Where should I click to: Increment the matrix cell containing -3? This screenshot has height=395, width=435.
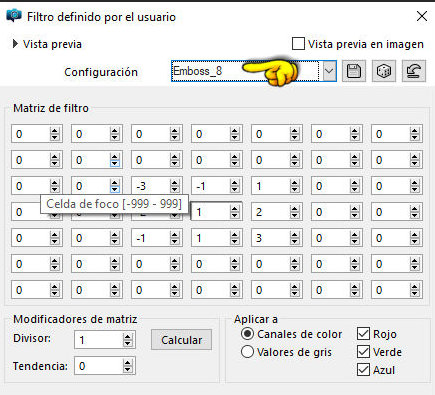(175, 183)
